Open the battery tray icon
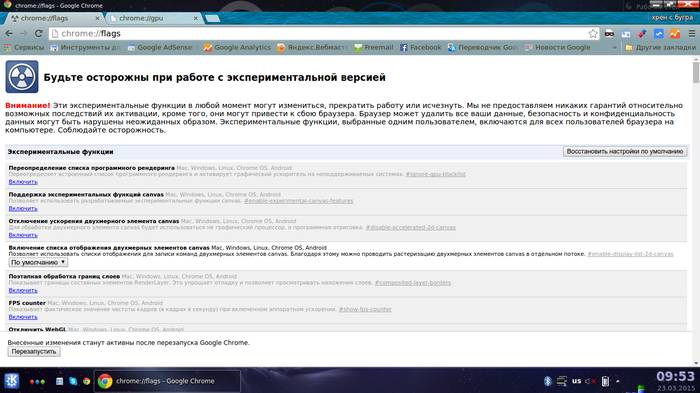The height and width of the screenshot is (393, 700). click(x=605, y=381)
